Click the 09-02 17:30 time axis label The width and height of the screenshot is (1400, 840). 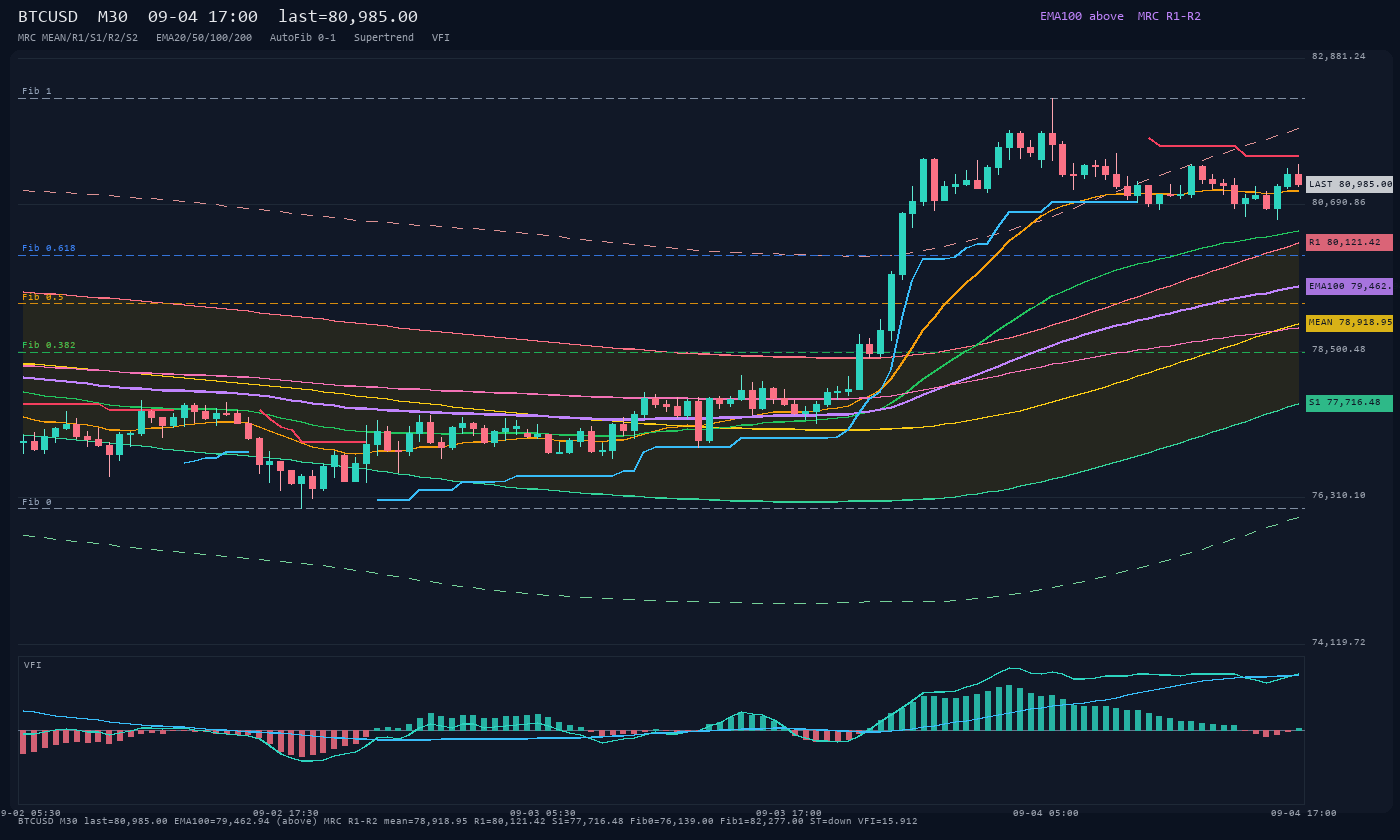coord(286,813)
